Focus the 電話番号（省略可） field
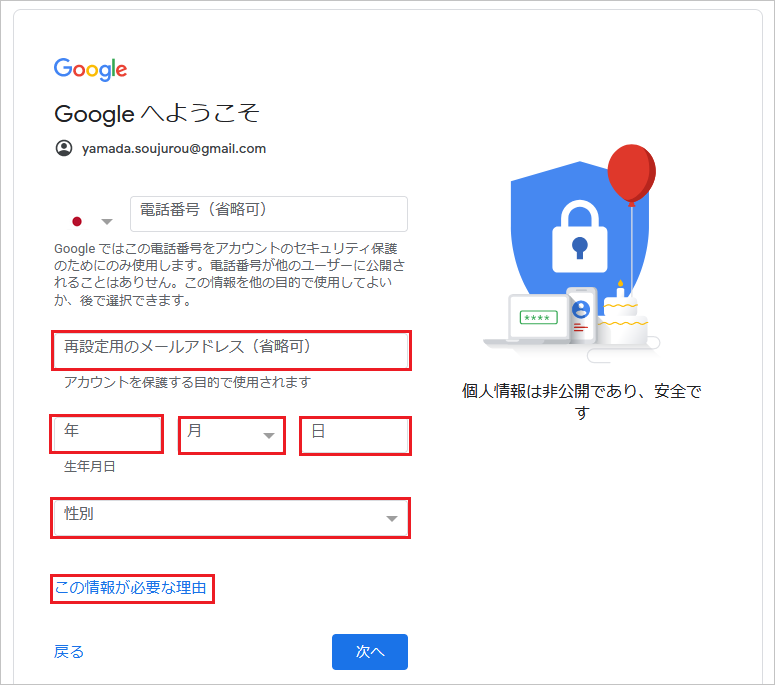This screenshot has width=775, height=685. point(269,214)
